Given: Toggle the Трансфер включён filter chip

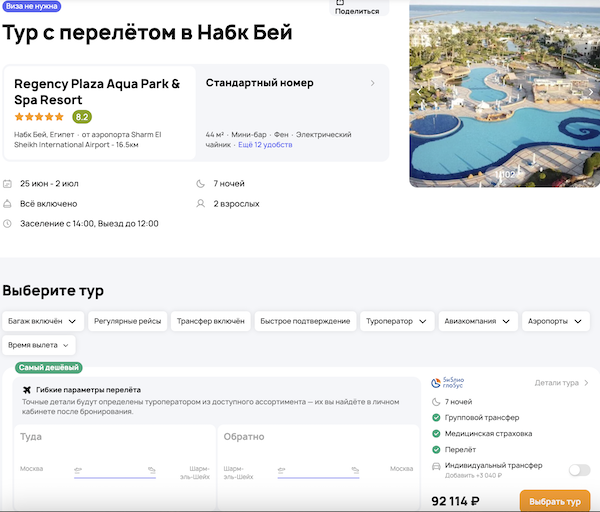Looking at the screenshot, I should pos(210,321).
